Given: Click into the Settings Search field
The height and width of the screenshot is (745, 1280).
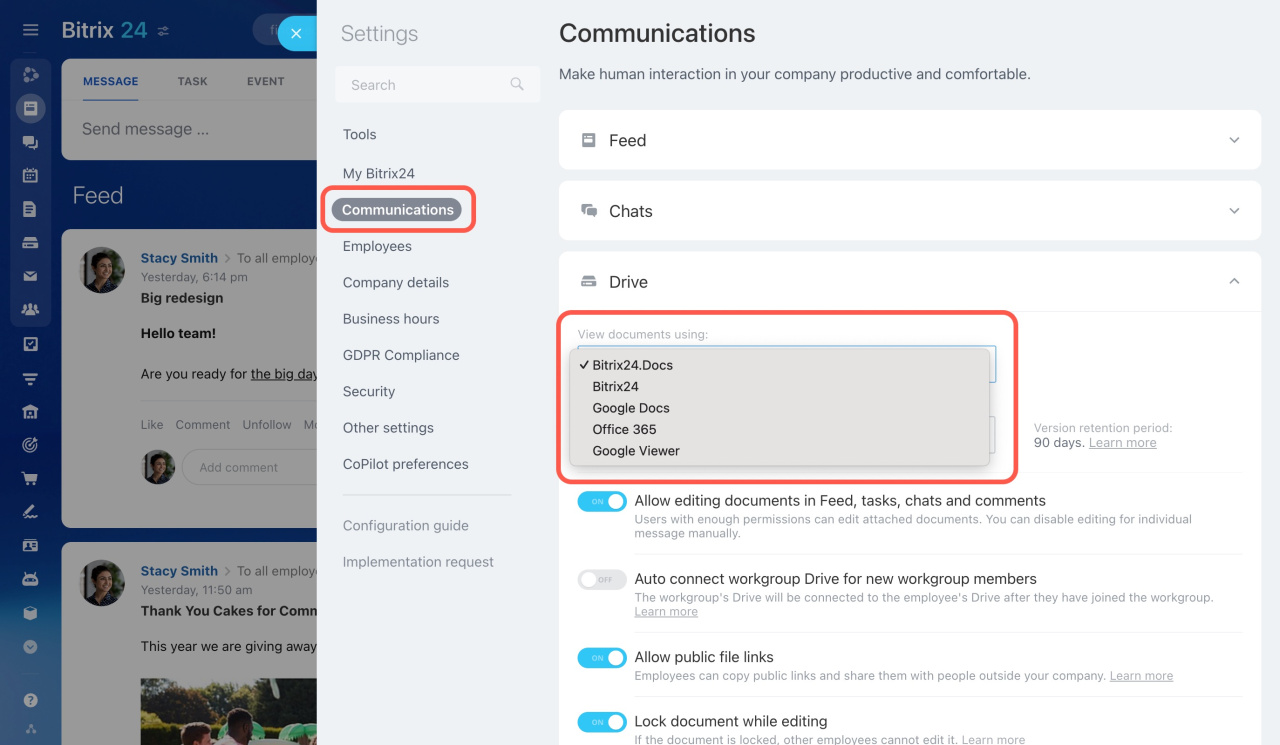Looking at the screenshot, I should tap(437, 85).
